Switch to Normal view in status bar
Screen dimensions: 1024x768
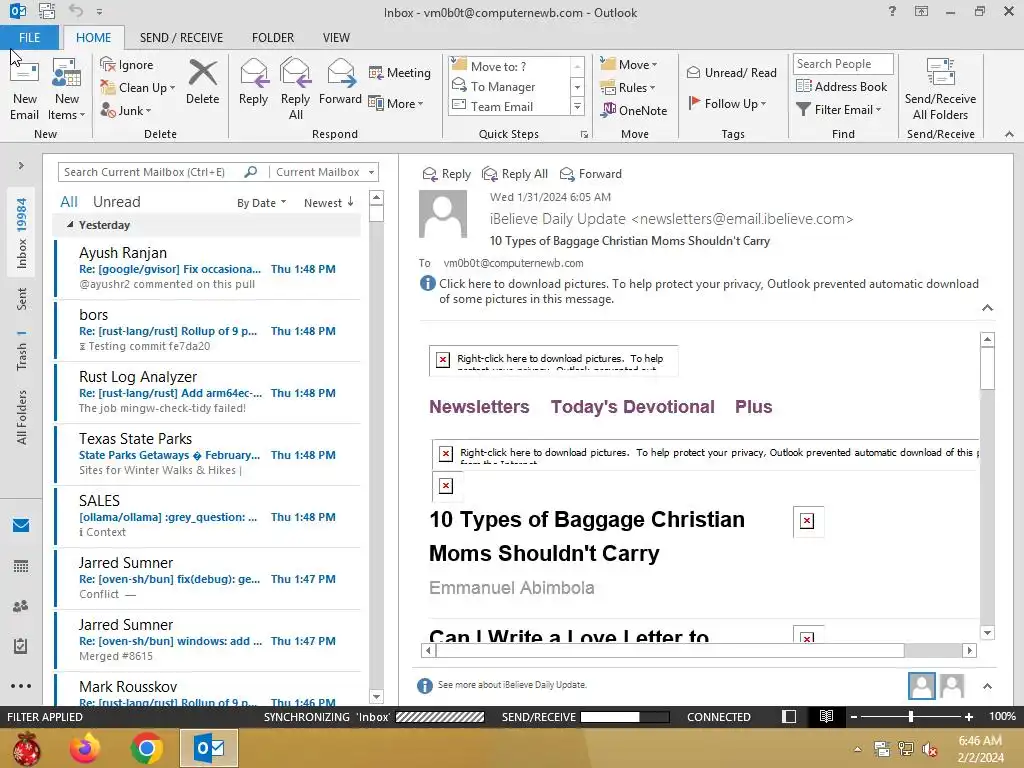pyautogui.click(x=789, y=716)
